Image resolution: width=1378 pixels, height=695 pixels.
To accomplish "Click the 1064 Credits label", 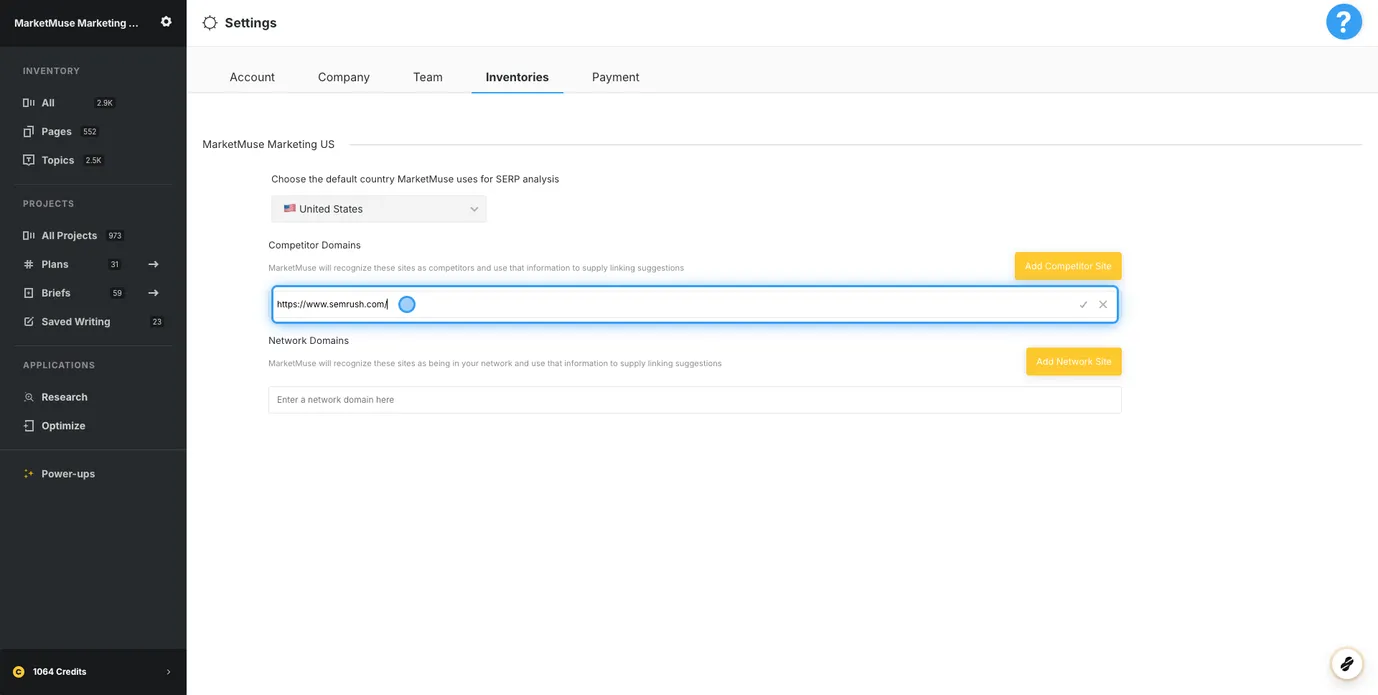I will point(60,672).
